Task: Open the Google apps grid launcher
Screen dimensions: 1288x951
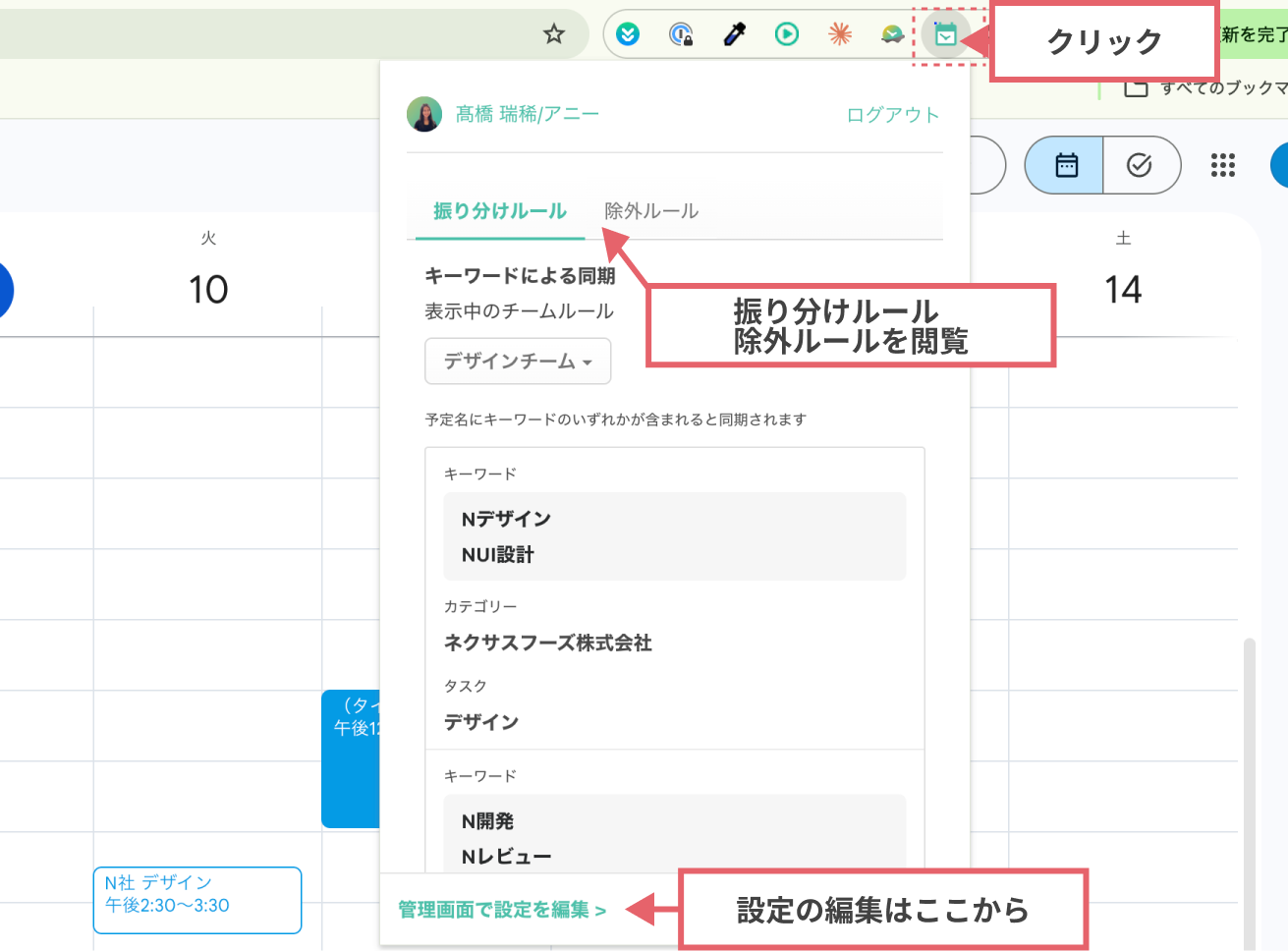Action: (x=1222, y=165)
